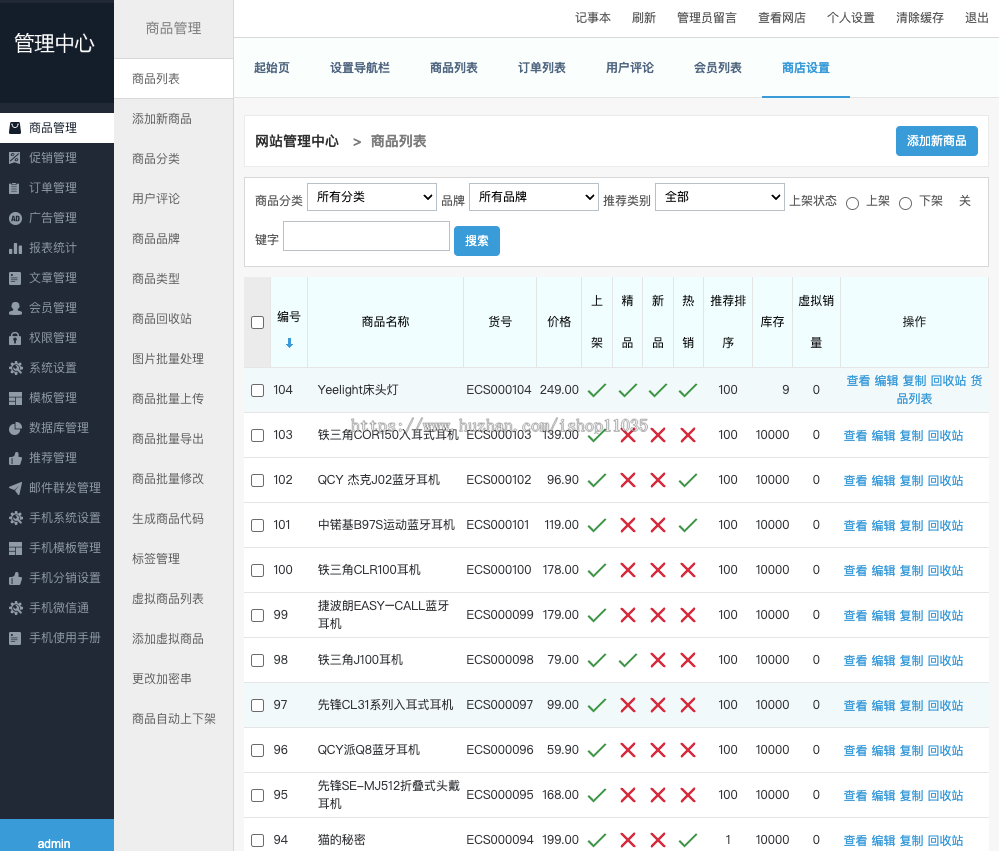Open the 订单列表 tab

tap(542, 68)
